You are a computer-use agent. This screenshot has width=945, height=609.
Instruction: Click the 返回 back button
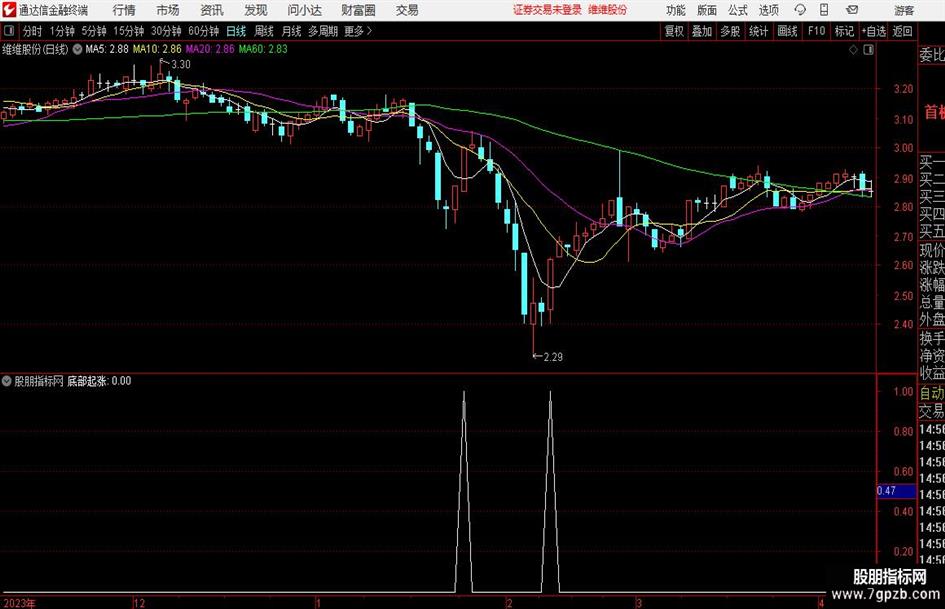pyautogui.click(x=902, y=31)
